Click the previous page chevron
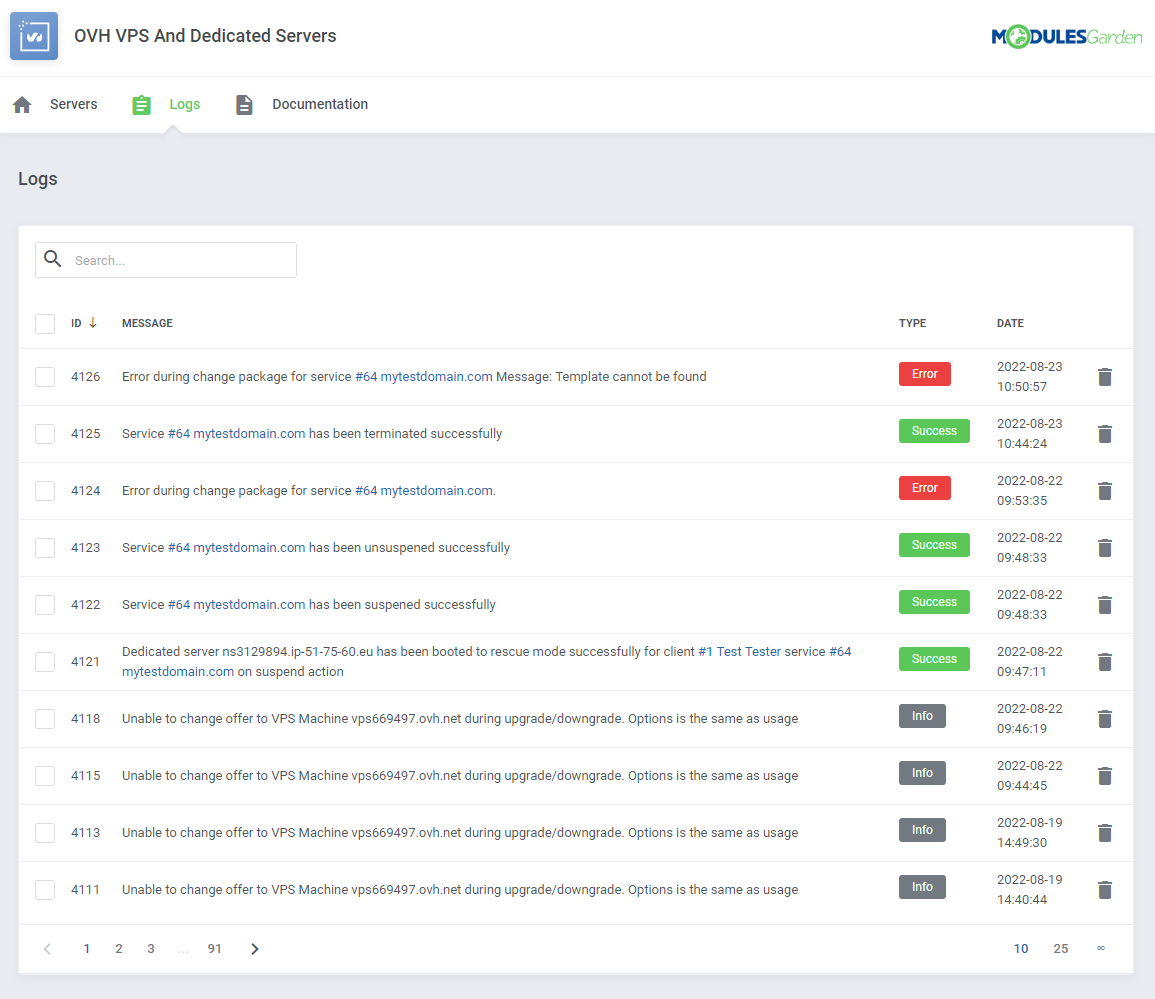 click(x=47, y=948)
